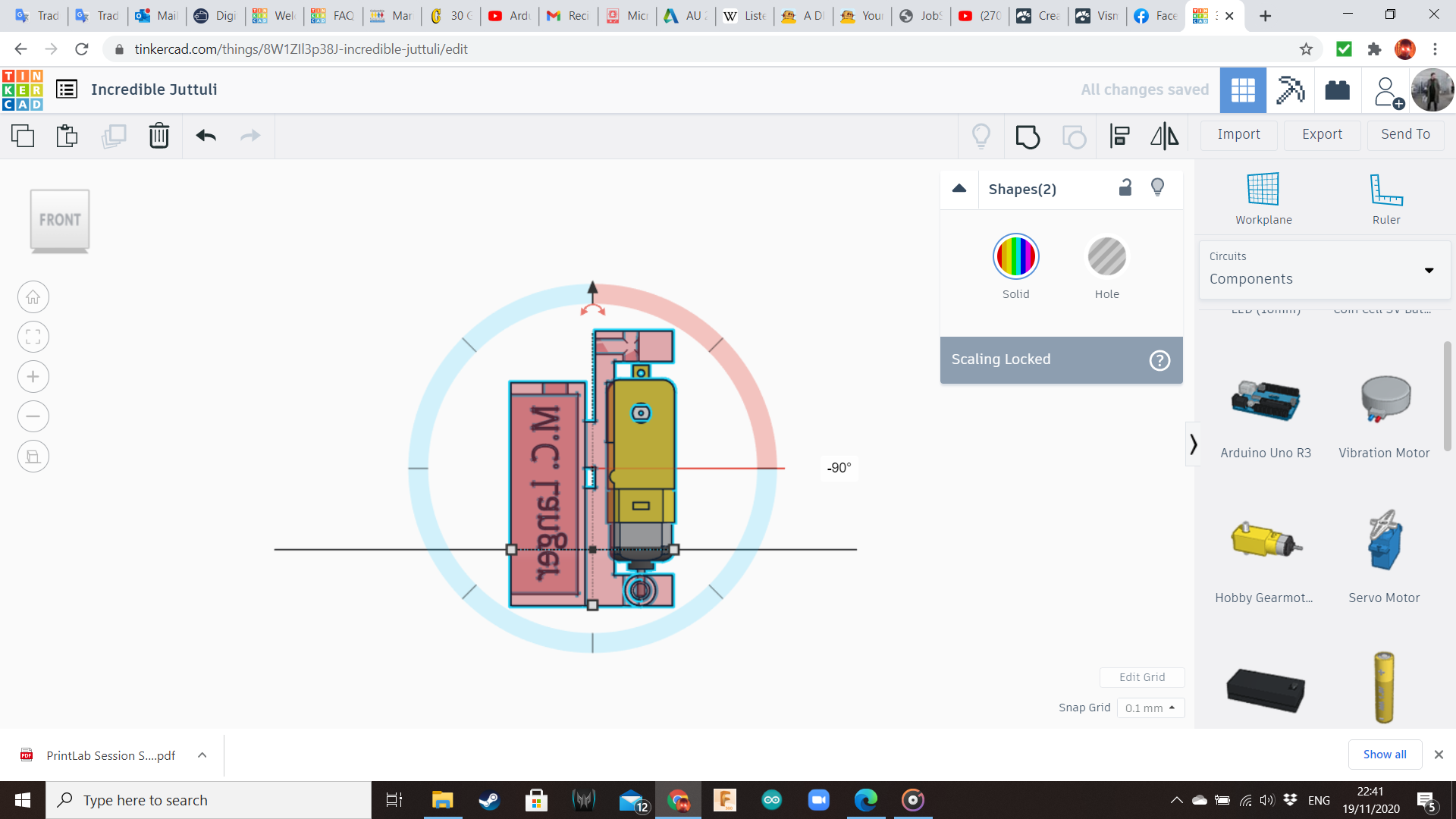1456x819 pixels.
Task: Click Fit all in view icon
Action: click(33, 337)
